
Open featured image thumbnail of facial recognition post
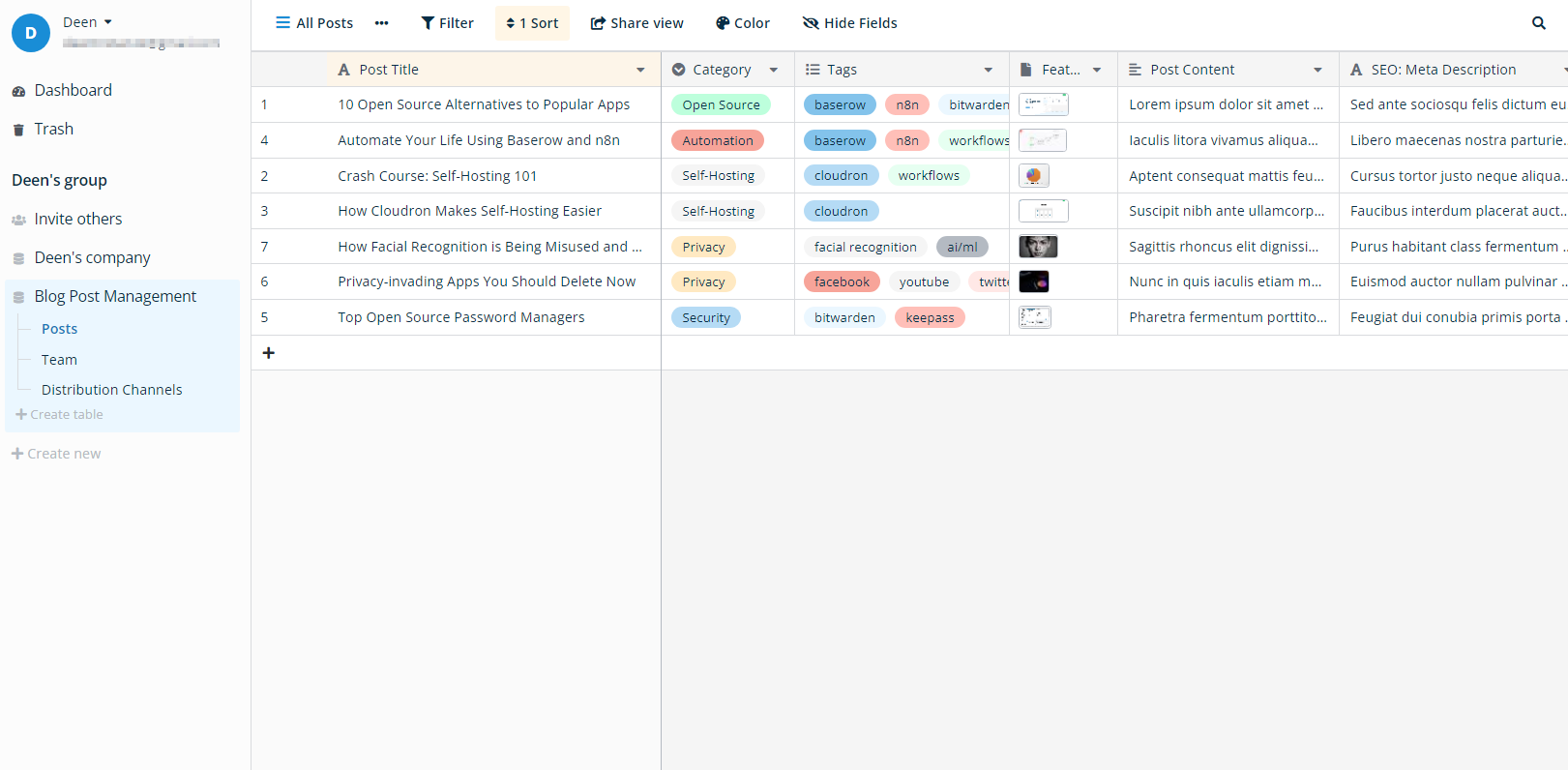[x=1038, y=247]
